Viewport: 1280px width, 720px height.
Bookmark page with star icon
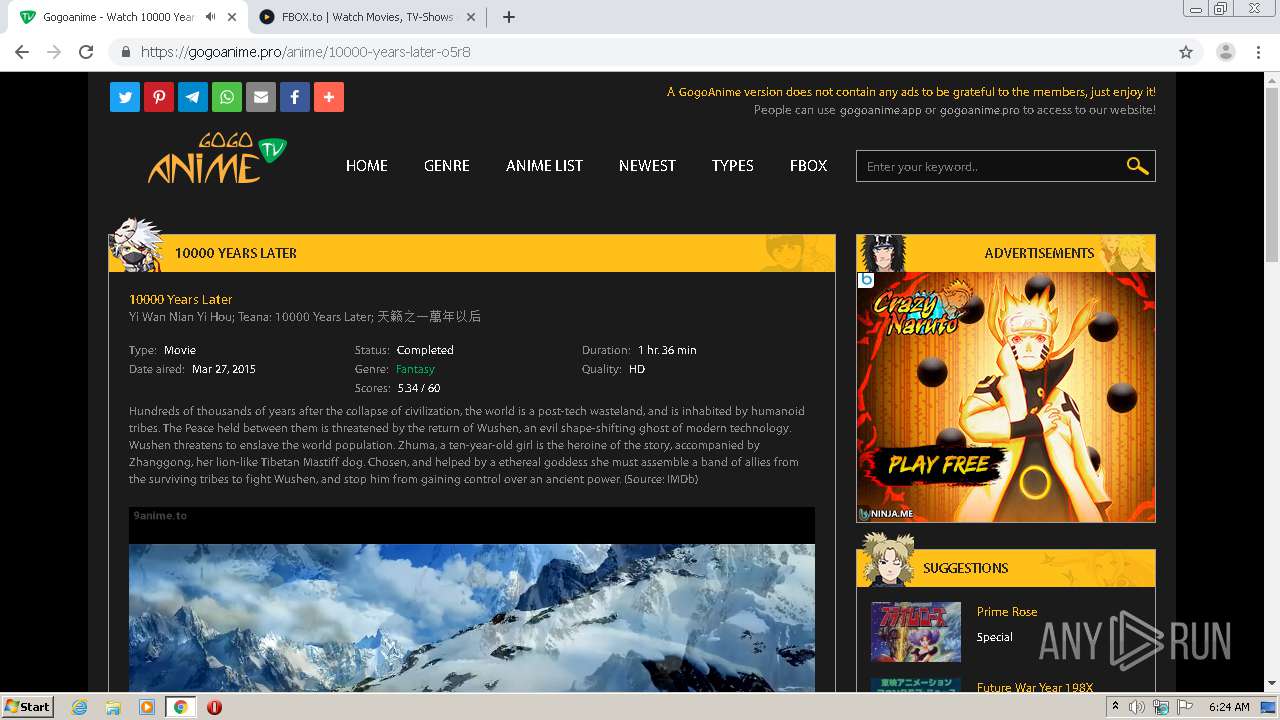point(1186,52)
